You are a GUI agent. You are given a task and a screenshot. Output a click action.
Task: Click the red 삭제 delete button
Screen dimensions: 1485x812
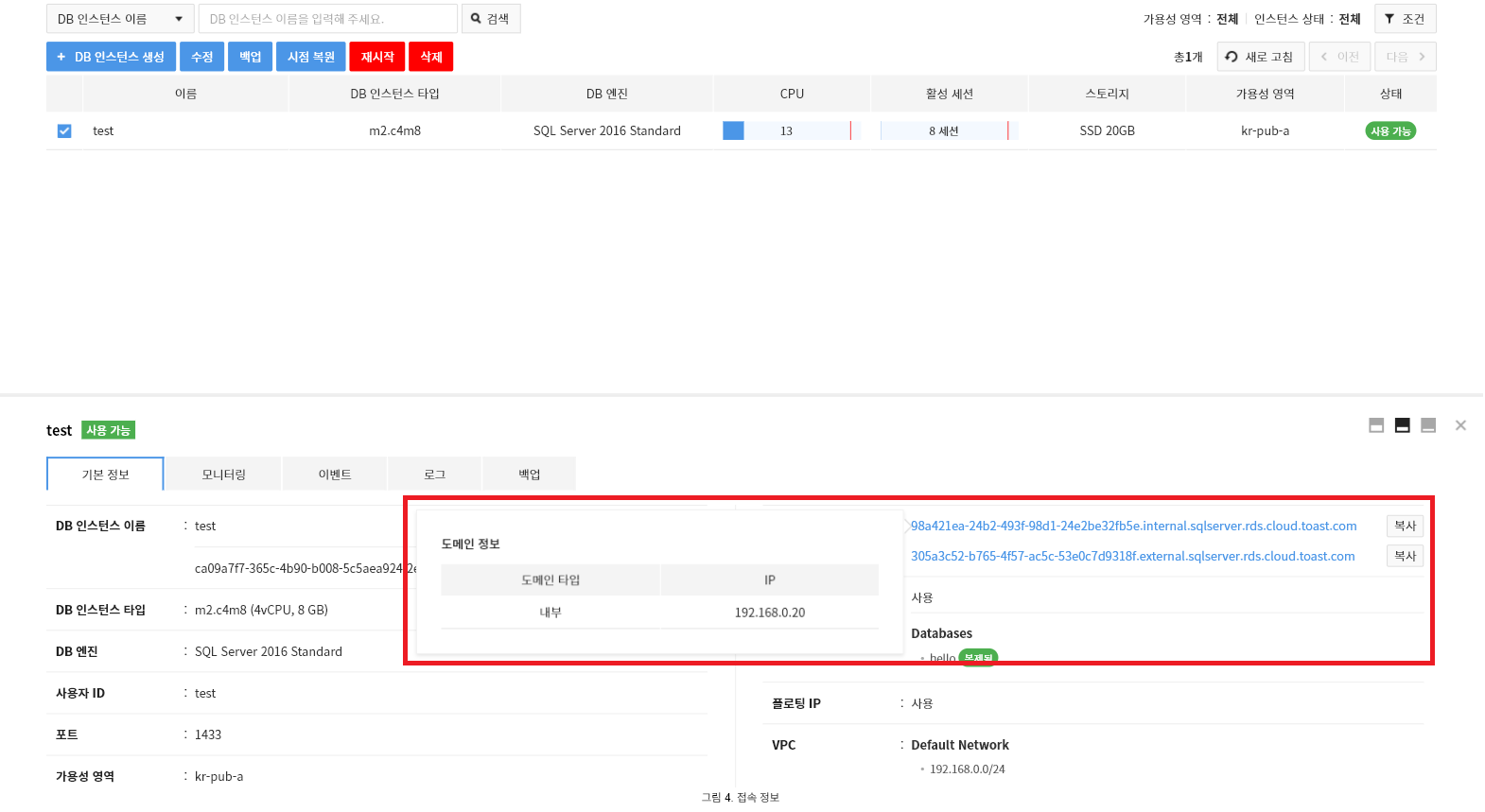tap(431, 57)
